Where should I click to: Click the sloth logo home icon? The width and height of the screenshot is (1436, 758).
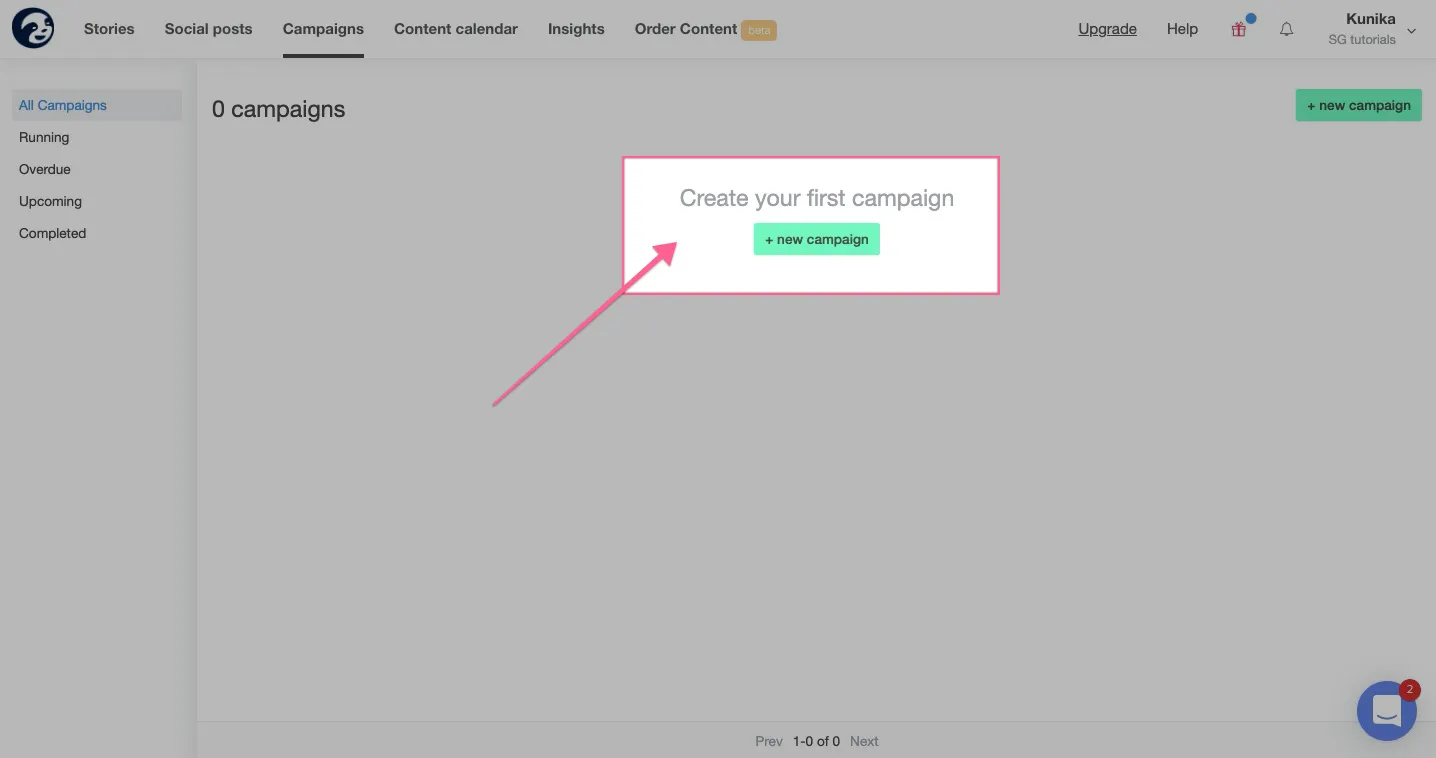33,28
